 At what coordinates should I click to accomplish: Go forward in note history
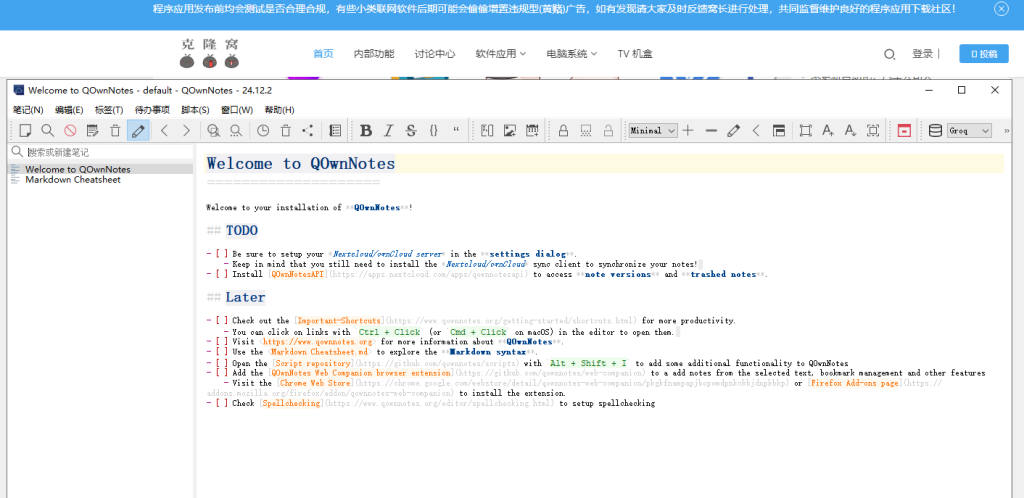coord(186,131)
